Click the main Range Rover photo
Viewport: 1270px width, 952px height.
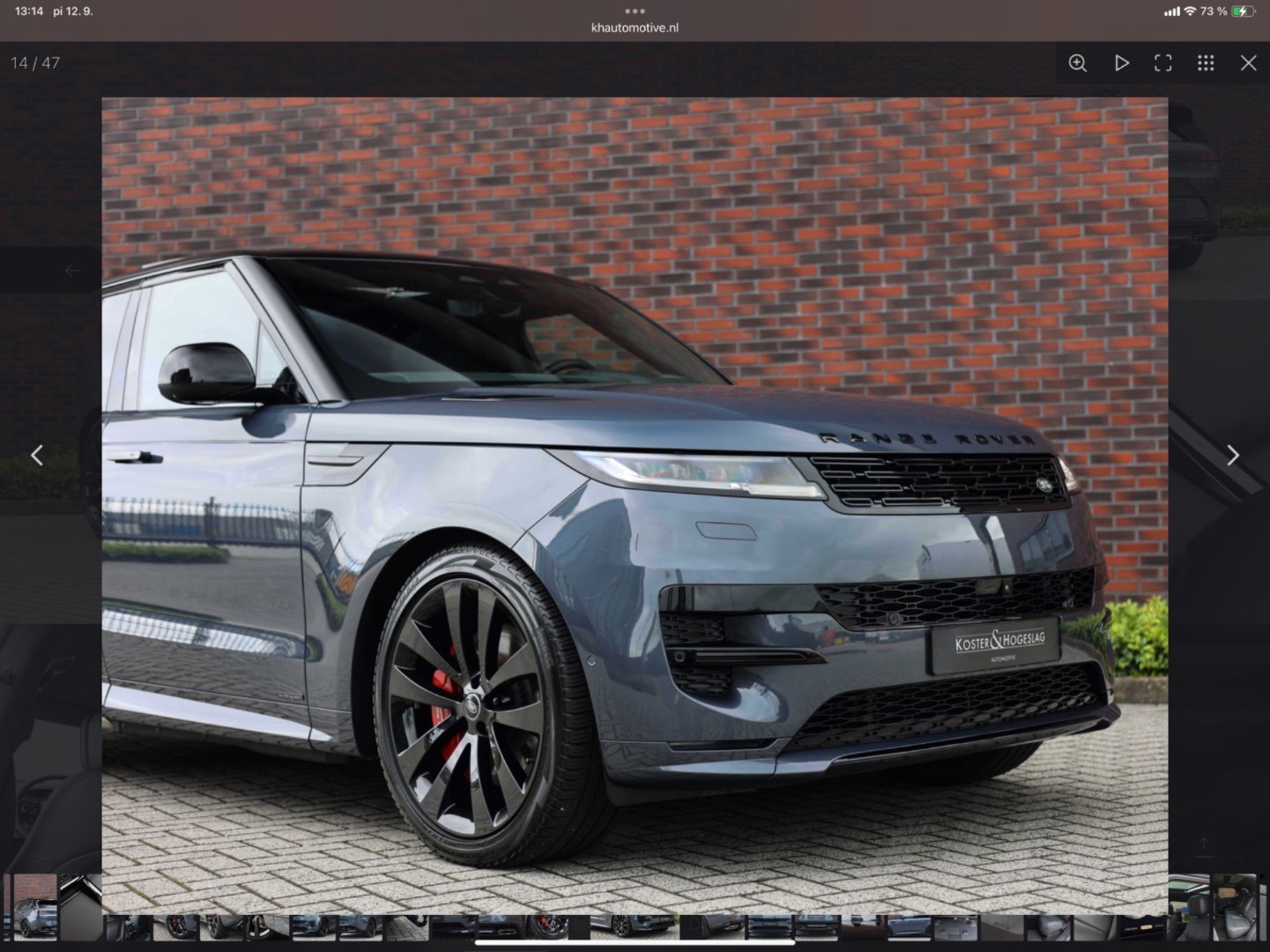coord(635,505)
